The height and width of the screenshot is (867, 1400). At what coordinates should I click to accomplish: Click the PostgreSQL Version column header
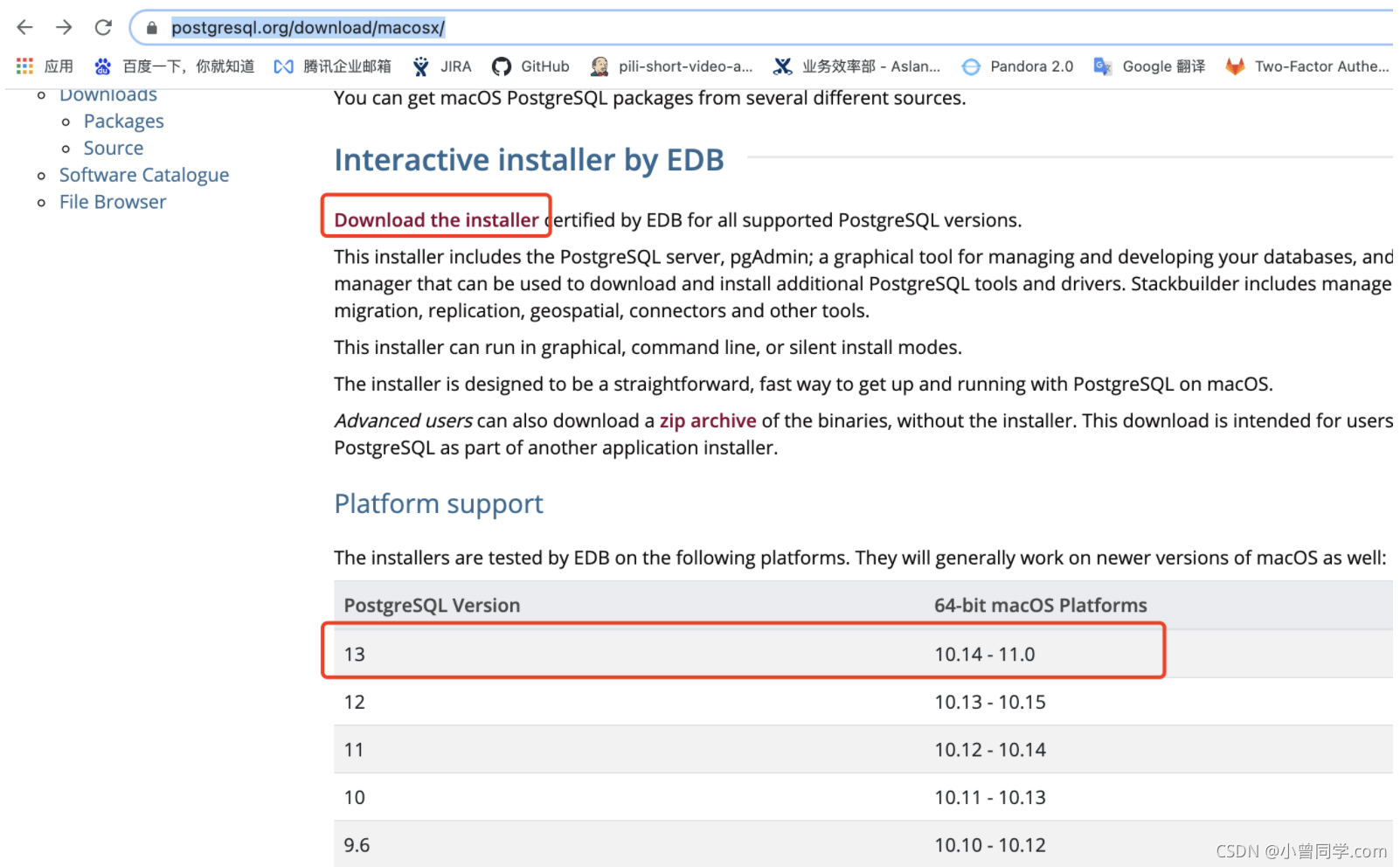[432, 606]
